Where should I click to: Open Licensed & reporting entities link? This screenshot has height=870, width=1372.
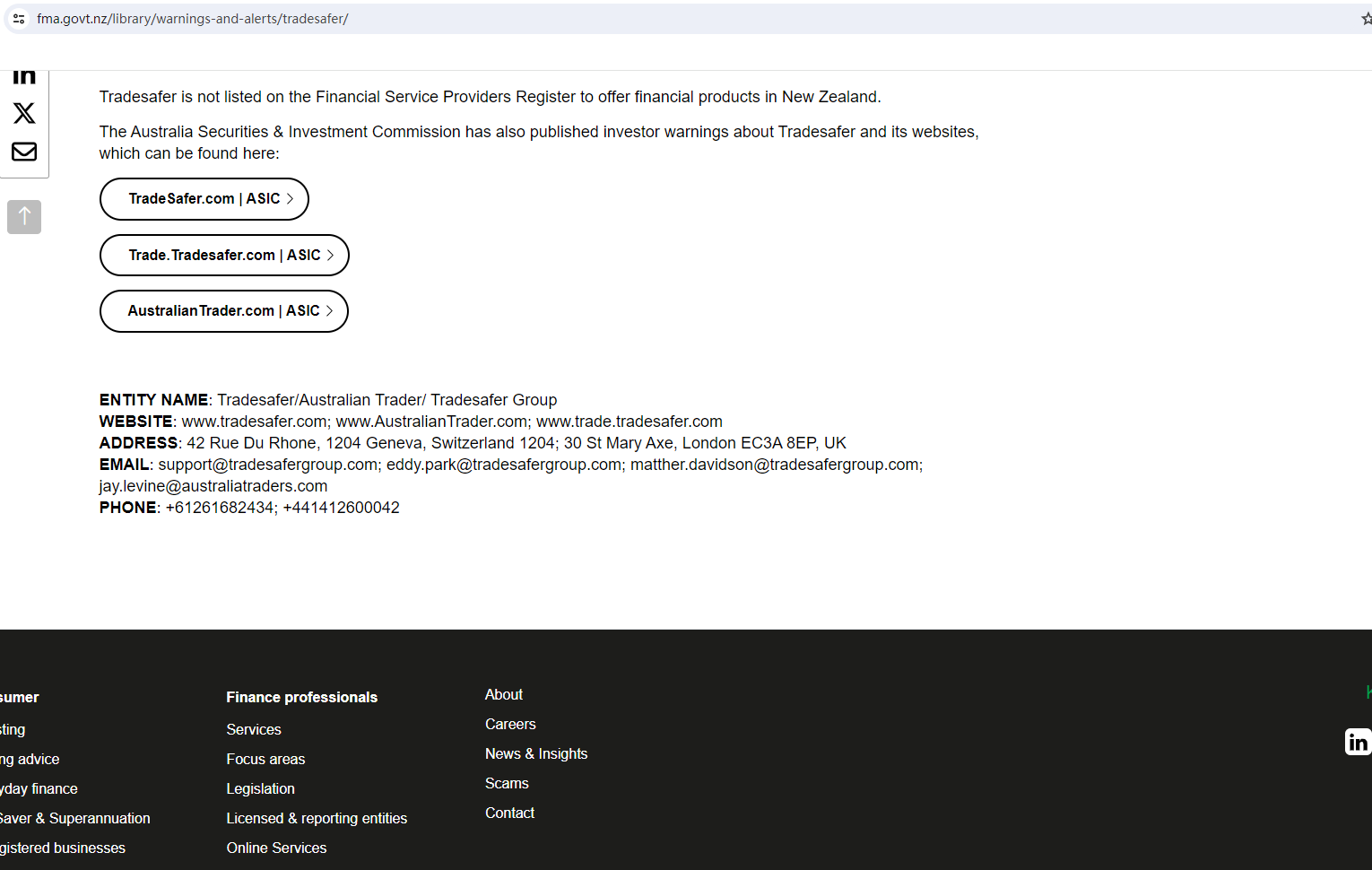pyautogui.click(x=317, y=819)
